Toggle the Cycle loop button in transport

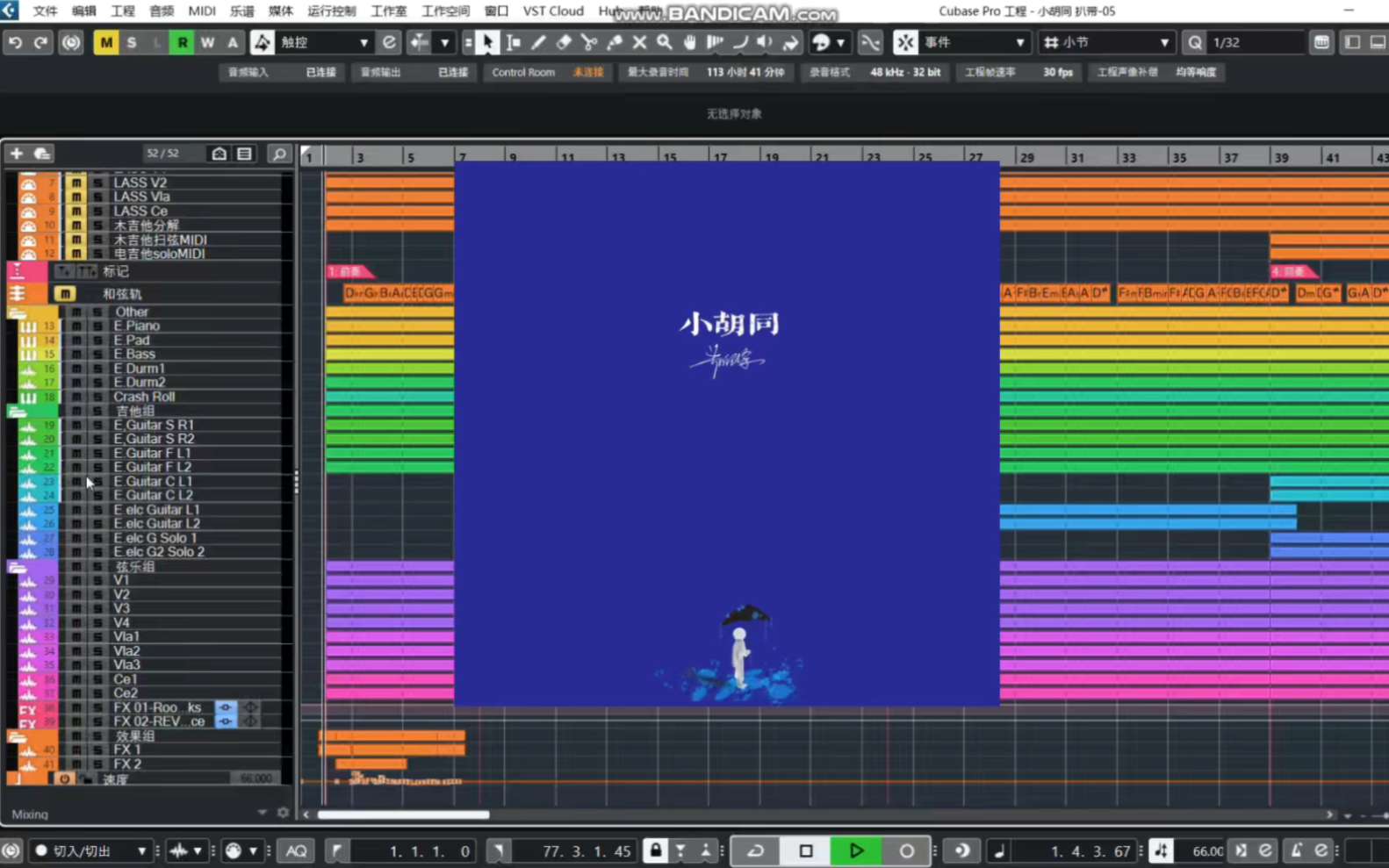pos(756,850)
